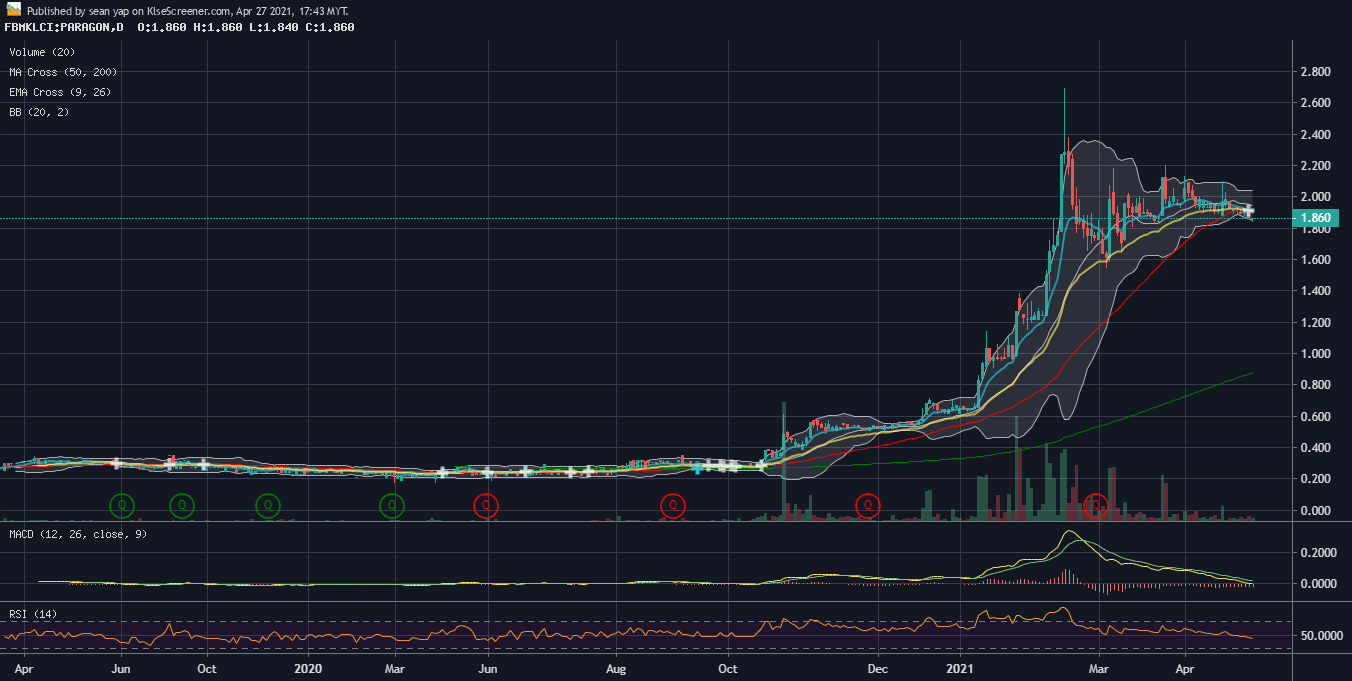1352x681 pixels.
Task: Click the rightmost red Q earnings marker
Action: pyautogui.click(x=1097, y=505)
